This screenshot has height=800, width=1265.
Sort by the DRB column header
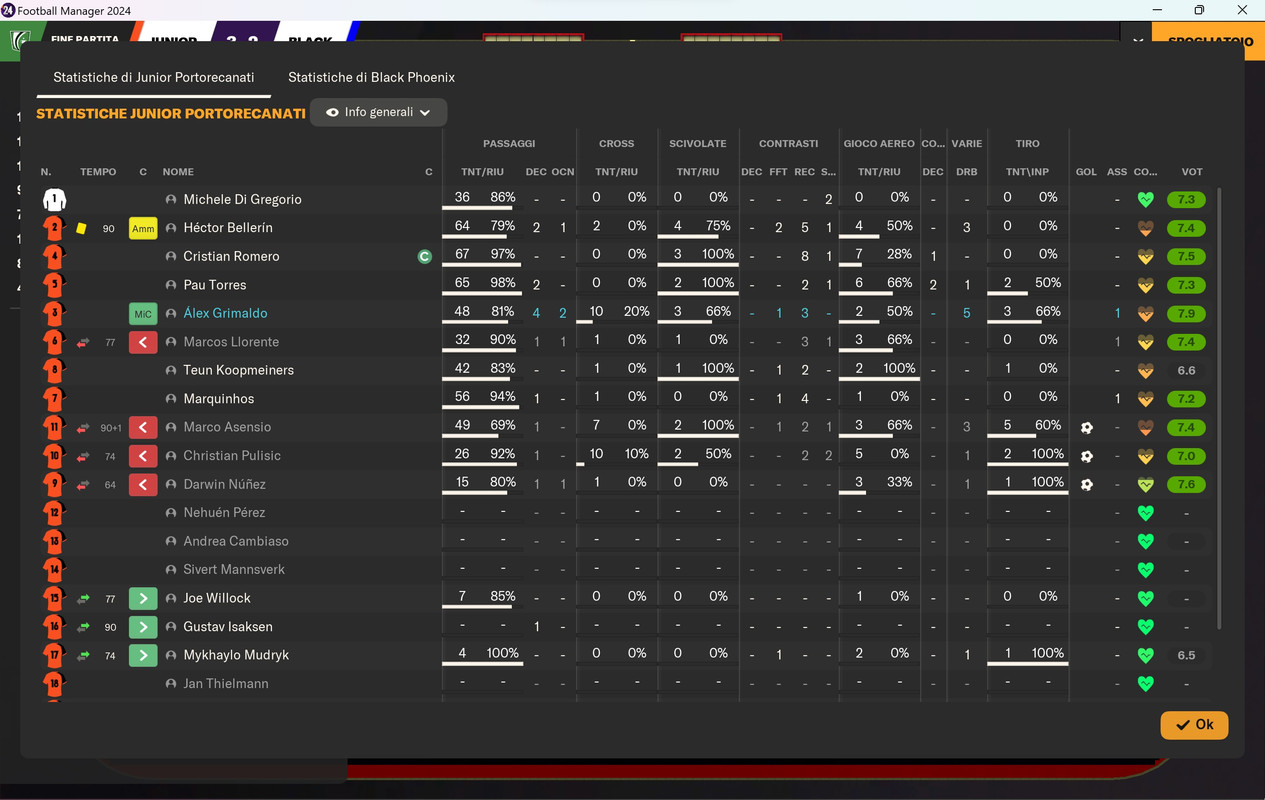coord(966,172)
